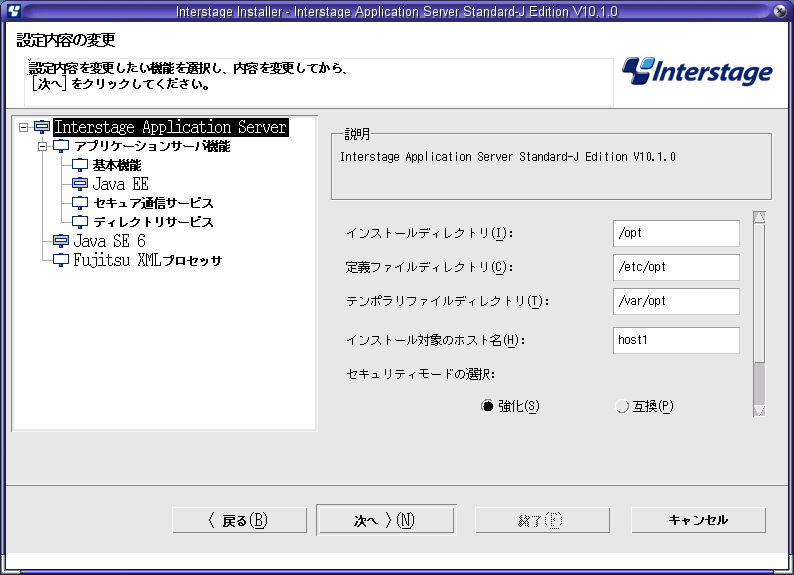Click the ディレクトリサービス feature icon
Viewport: 794px width, 575px height.
80,222
